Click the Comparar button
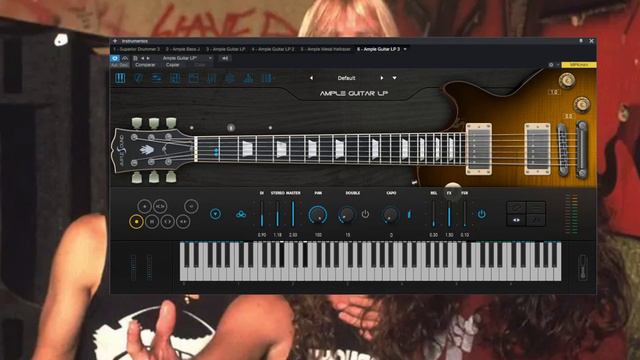This screenshot has width=640, height=360. tap(145, 65)
